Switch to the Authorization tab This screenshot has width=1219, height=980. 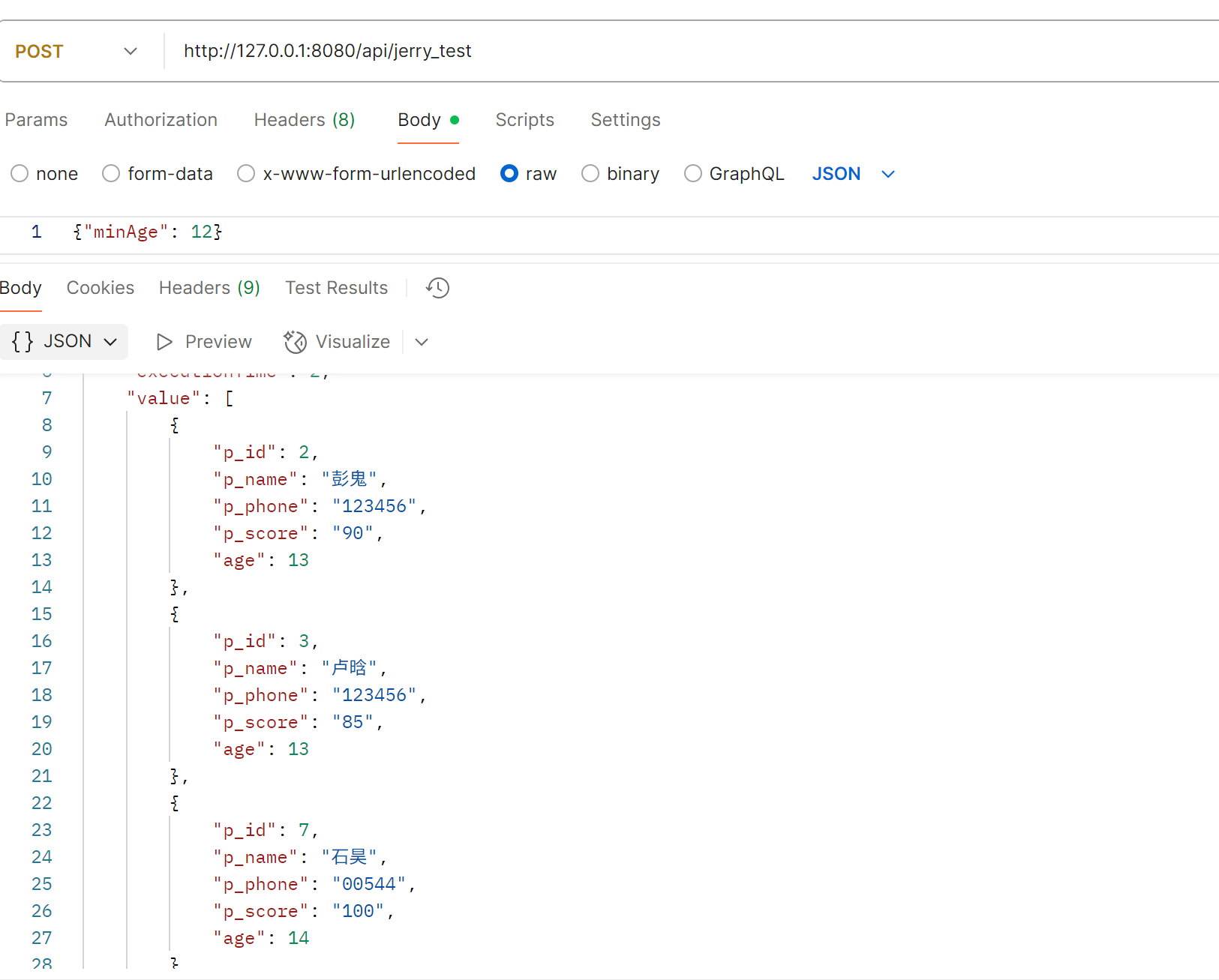click(x=161, y=120)
